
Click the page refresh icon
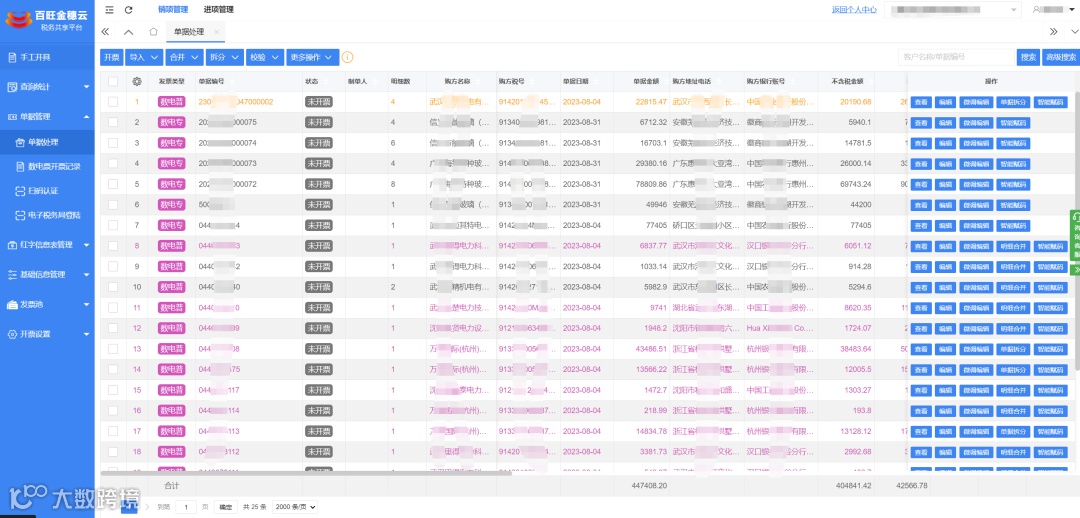129,10
